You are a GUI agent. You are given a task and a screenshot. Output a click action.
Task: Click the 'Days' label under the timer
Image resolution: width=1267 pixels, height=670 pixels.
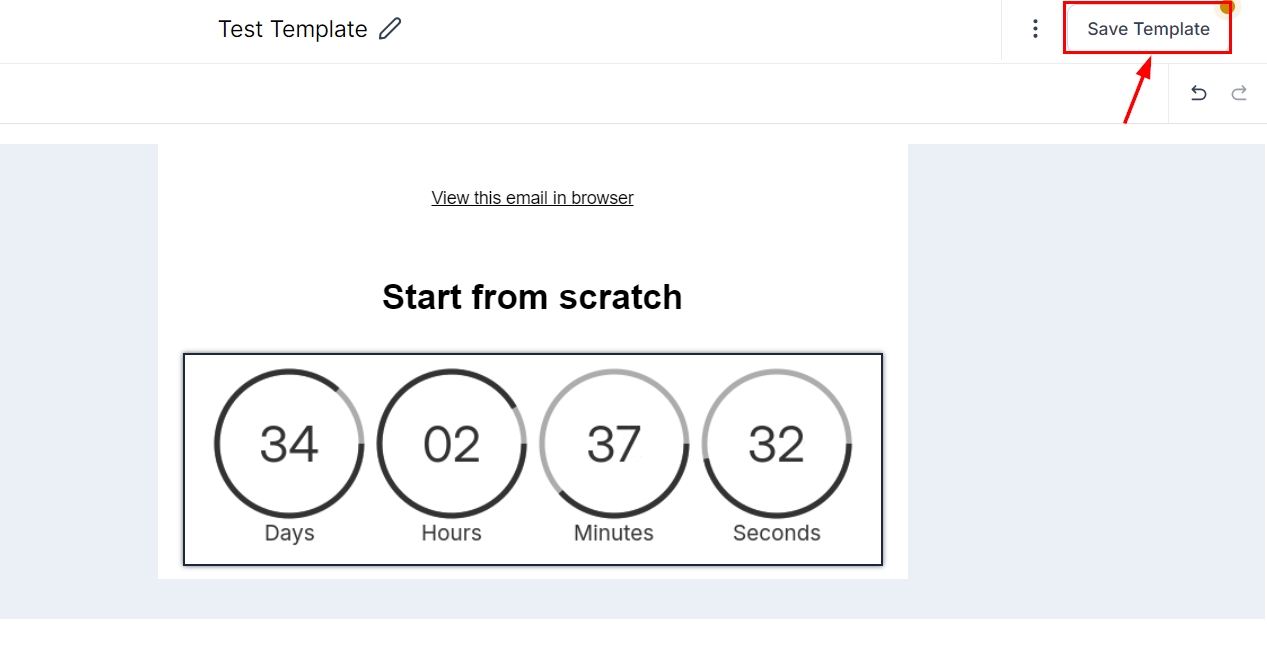pos(289,533)
